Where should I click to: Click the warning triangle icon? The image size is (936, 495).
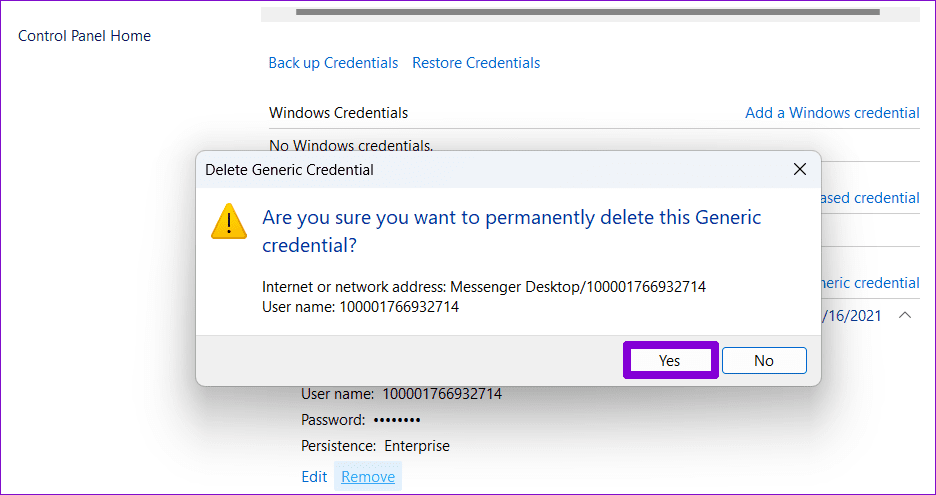coord(229,222)
